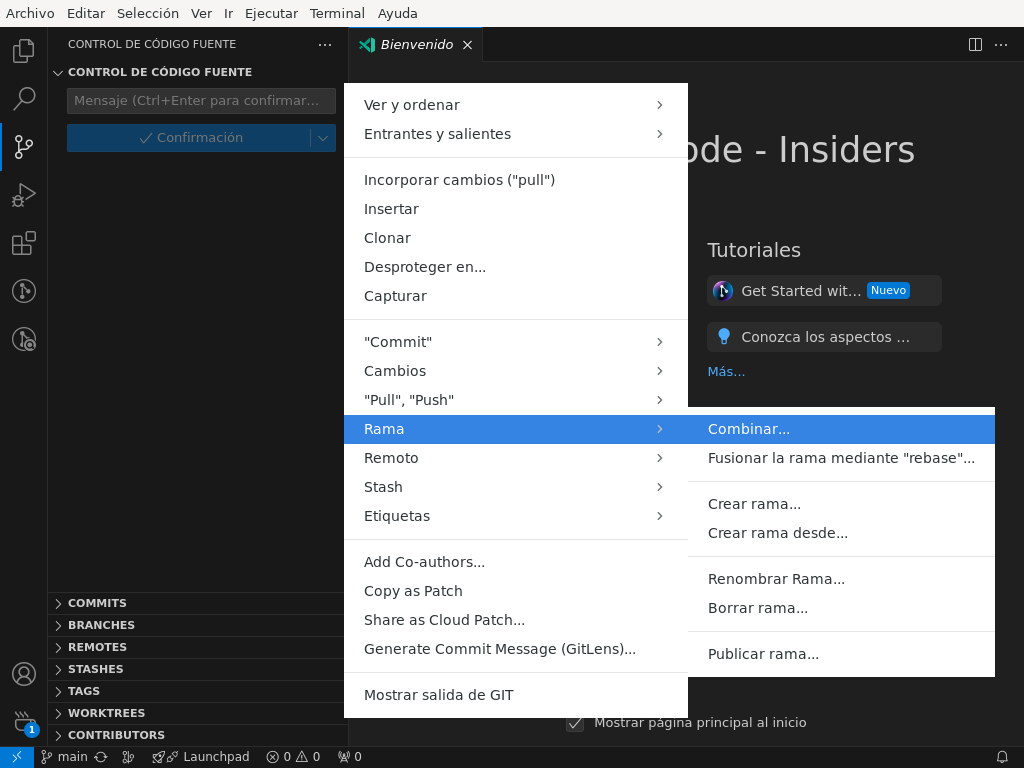Expand the CONTRIBUTORS section
Viewport: 1024px width, 768px height.
click(195, 735)
